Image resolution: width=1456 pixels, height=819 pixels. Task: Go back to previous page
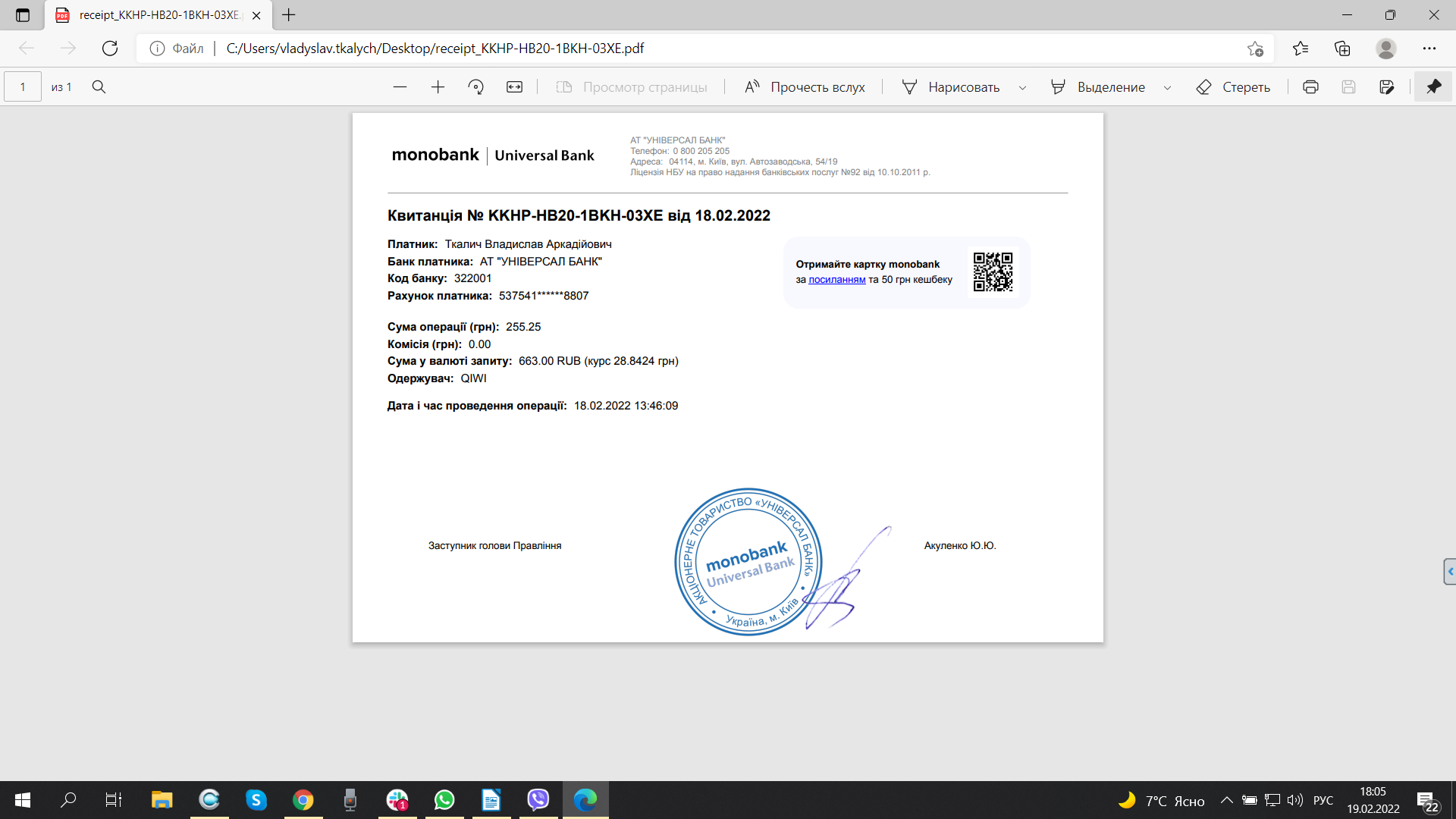pos(27,49)
